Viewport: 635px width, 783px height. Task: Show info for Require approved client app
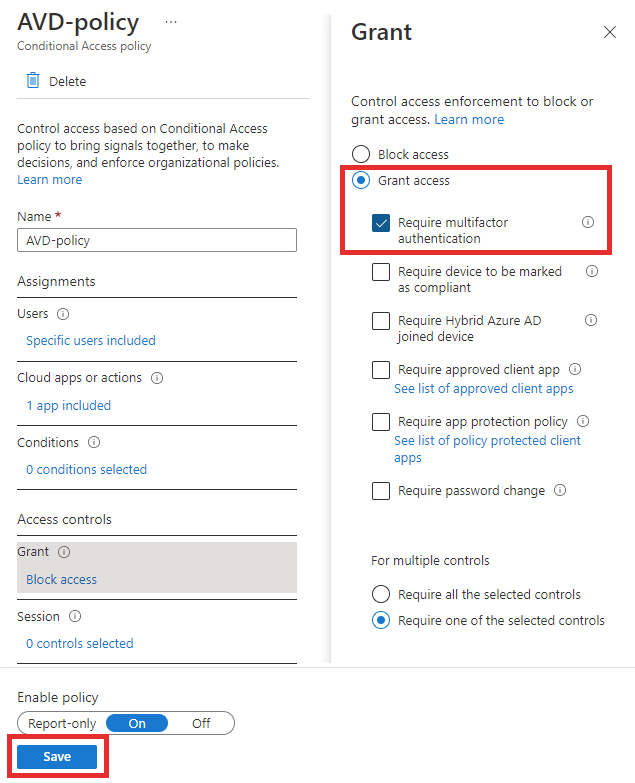tap(575, 369)
